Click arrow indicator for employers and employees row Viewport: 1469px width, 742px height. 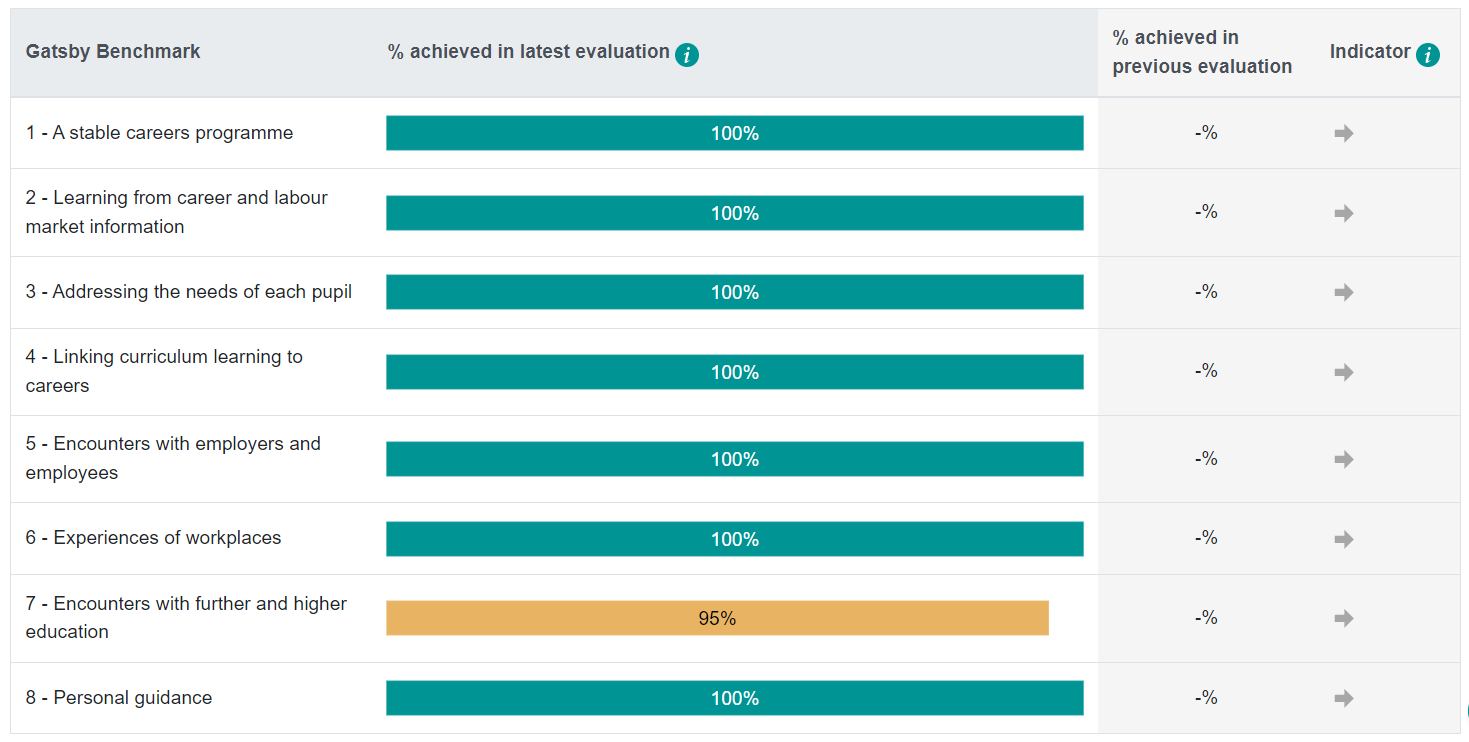tap(1344, 459)
